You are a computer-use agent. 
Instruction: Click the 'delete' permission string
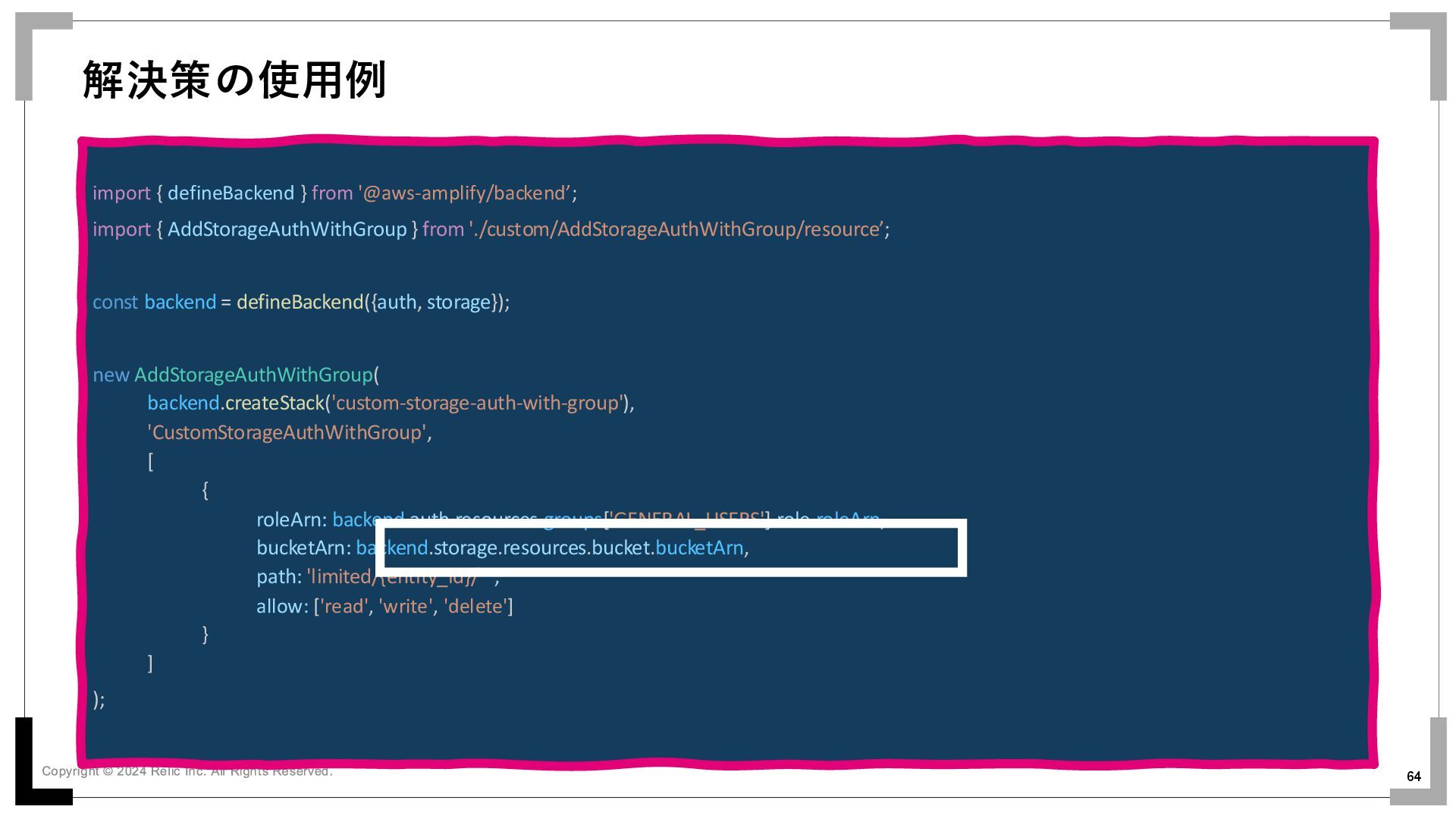pyautogui.click(x=475, y=606)
